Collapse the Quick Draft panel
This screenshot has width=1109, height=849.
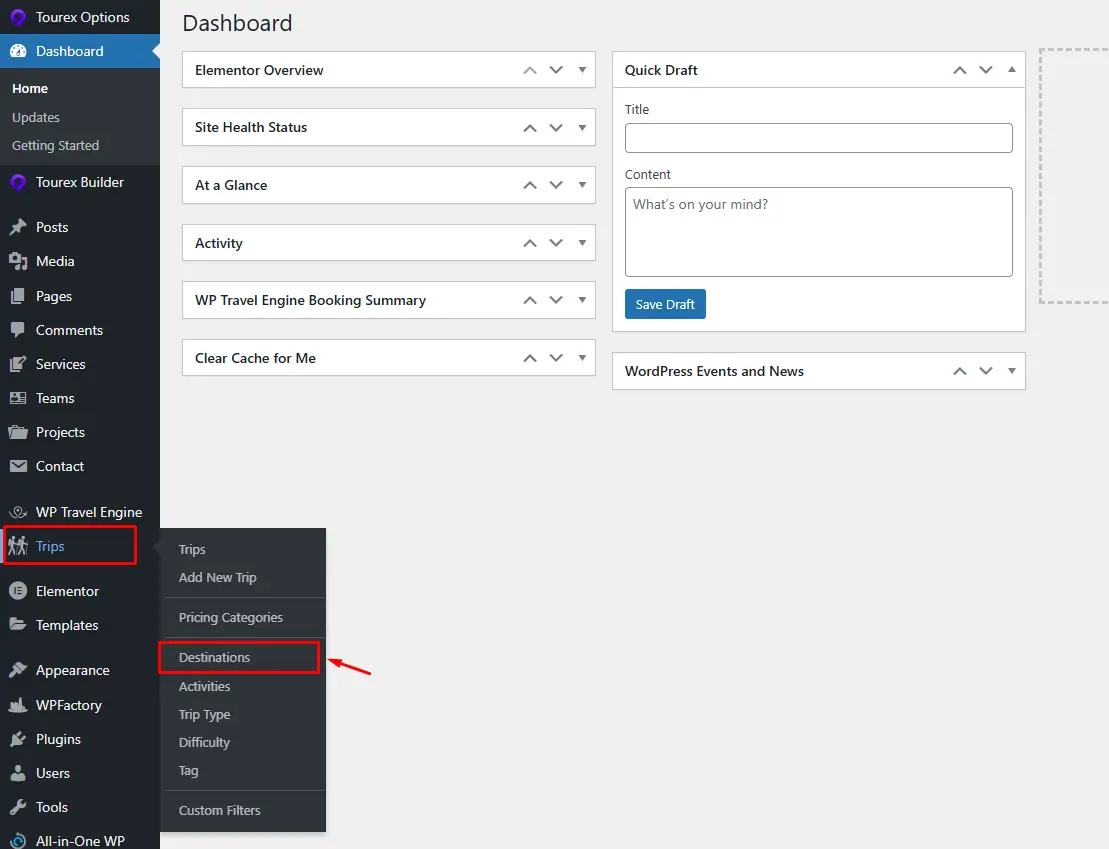click(x=1012, y=70)
